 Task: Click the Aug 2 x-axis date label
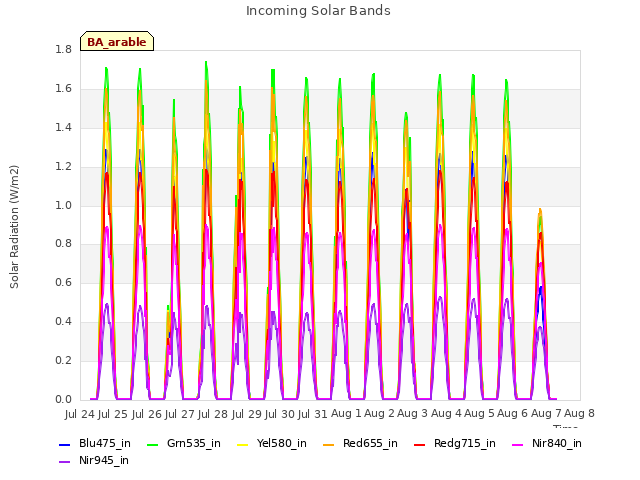pos(379,413)
